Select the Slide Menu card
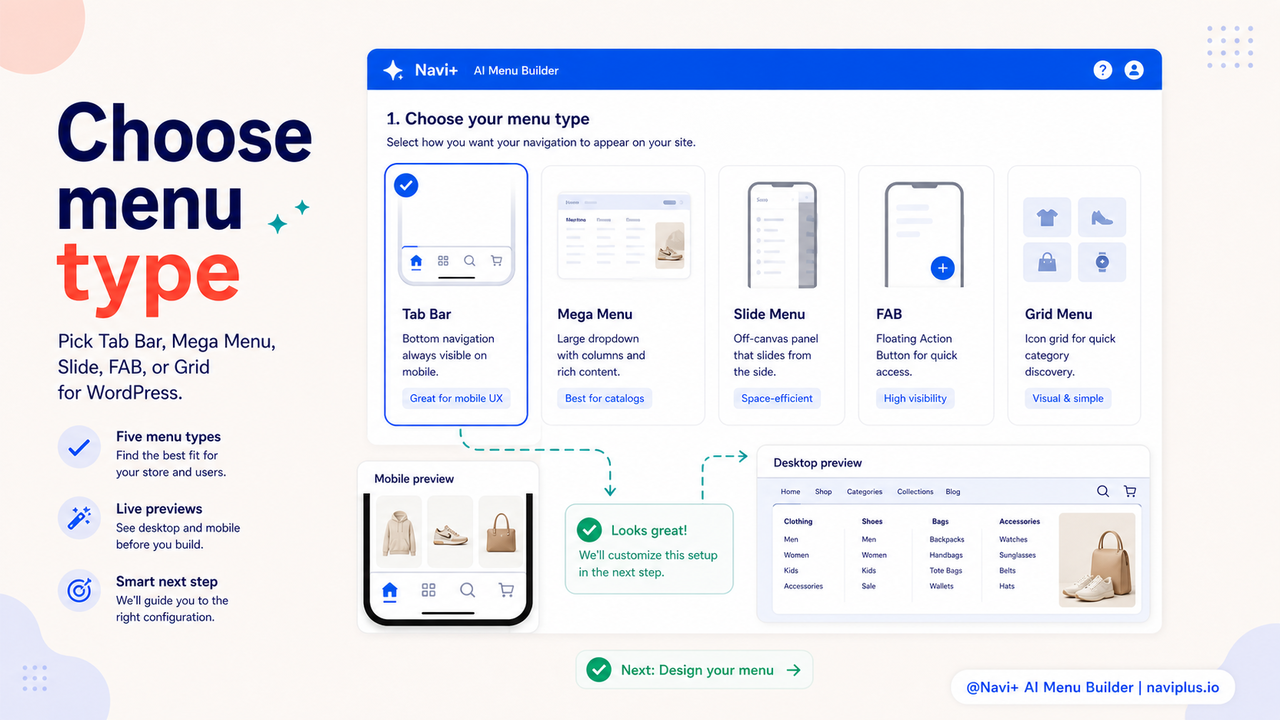 pyautogui.click(x=782, y=295)
